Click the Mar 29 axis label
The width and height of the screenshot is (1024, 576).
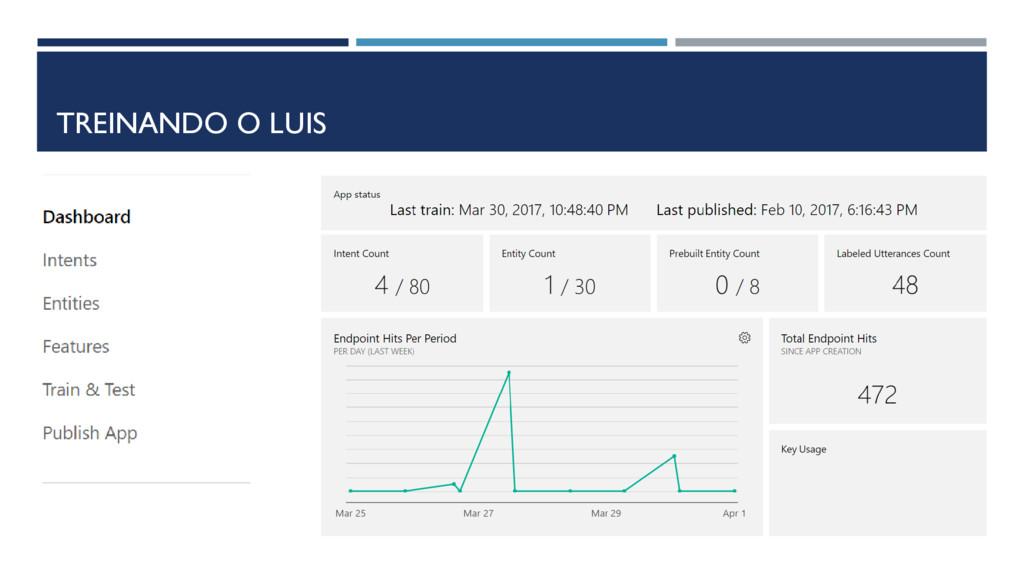click(x=605, y=513)
